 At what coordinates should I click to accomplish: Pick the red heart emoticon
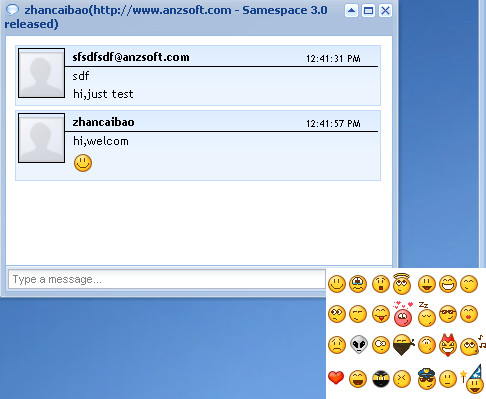336,378
